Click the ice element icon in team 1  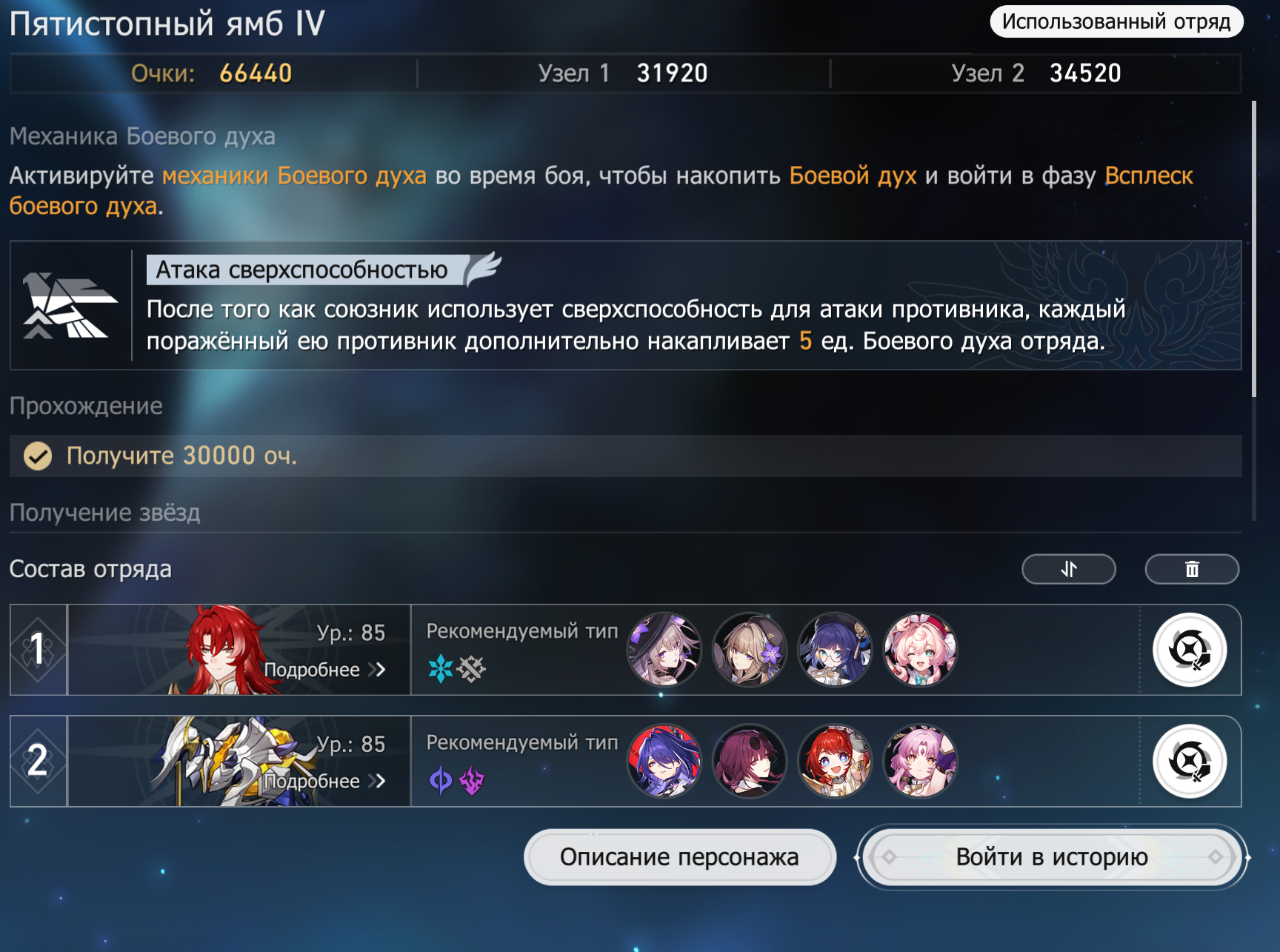tap(441, 668)
